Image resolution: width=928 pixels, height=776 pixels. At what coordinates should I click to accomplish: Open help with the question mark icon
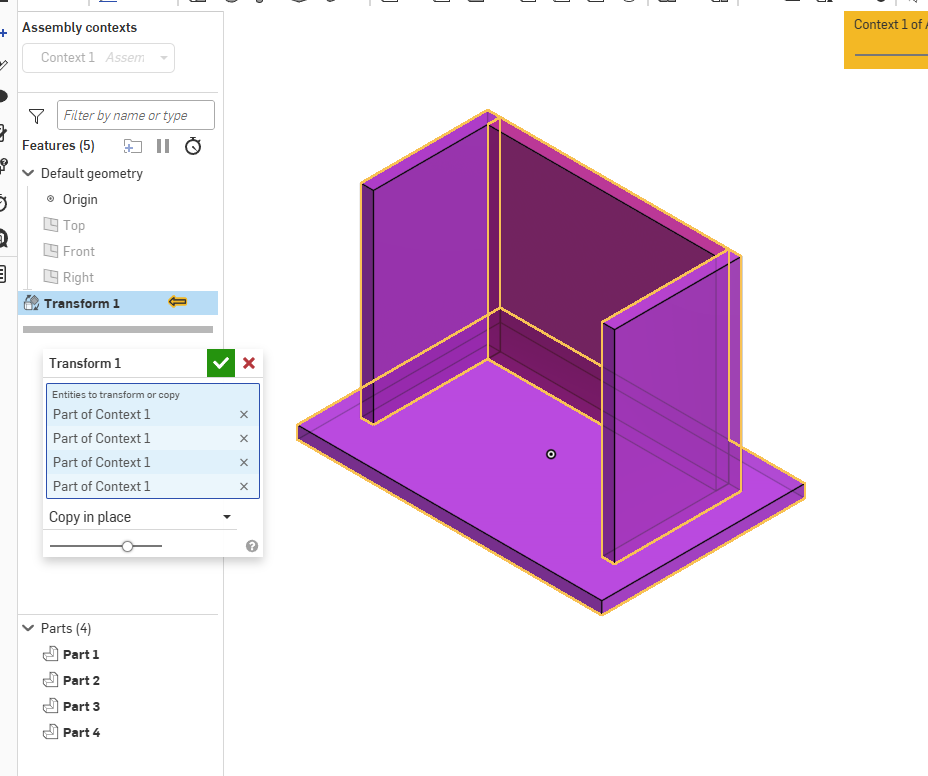coord(252,546)
